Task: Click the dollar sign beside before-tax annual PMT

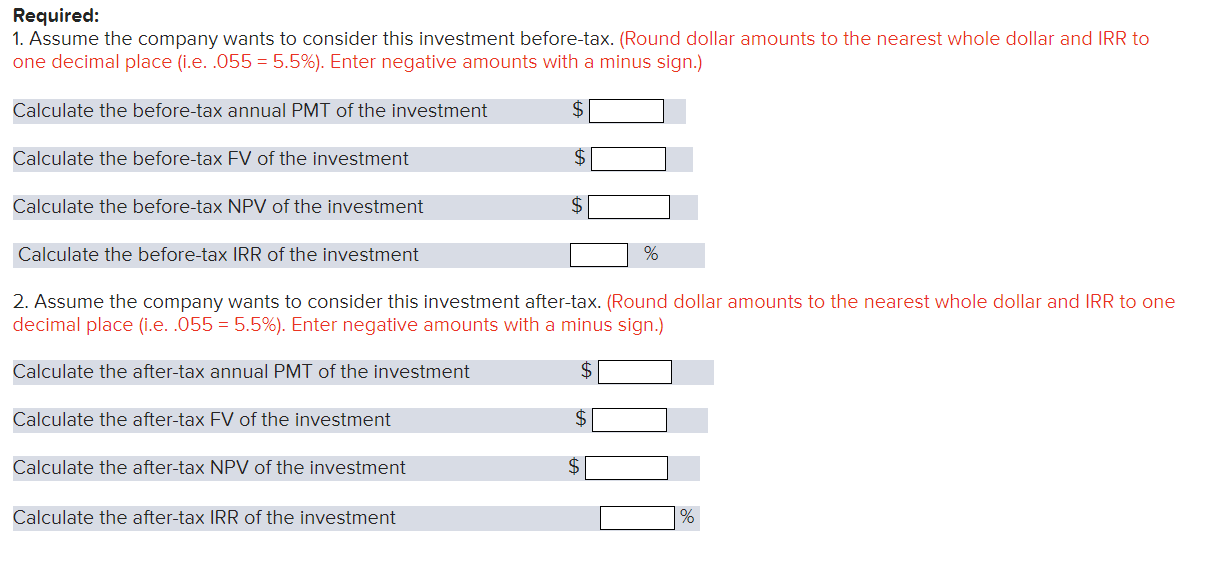Action: pyautogui.click(x=577, y=111)
